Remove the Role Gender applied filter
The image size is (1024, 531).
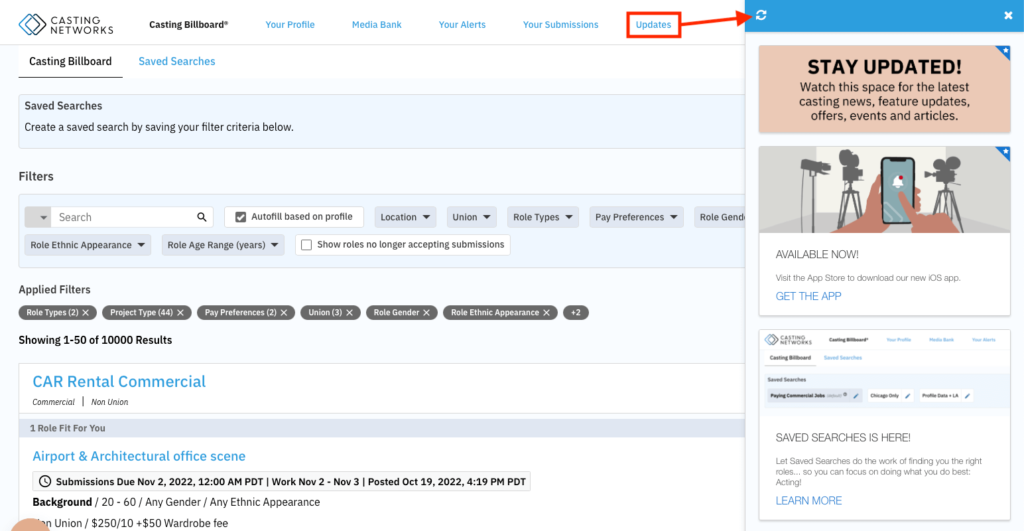point(426,313)
